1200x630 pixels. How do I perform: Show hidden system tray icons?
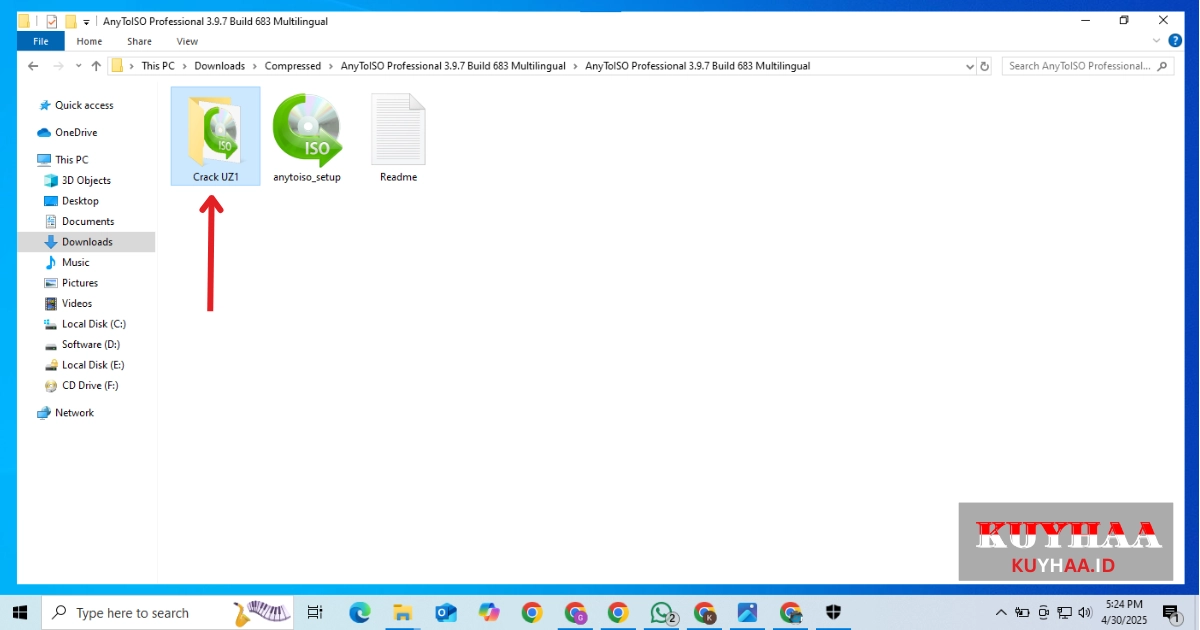coord(1001,612)
